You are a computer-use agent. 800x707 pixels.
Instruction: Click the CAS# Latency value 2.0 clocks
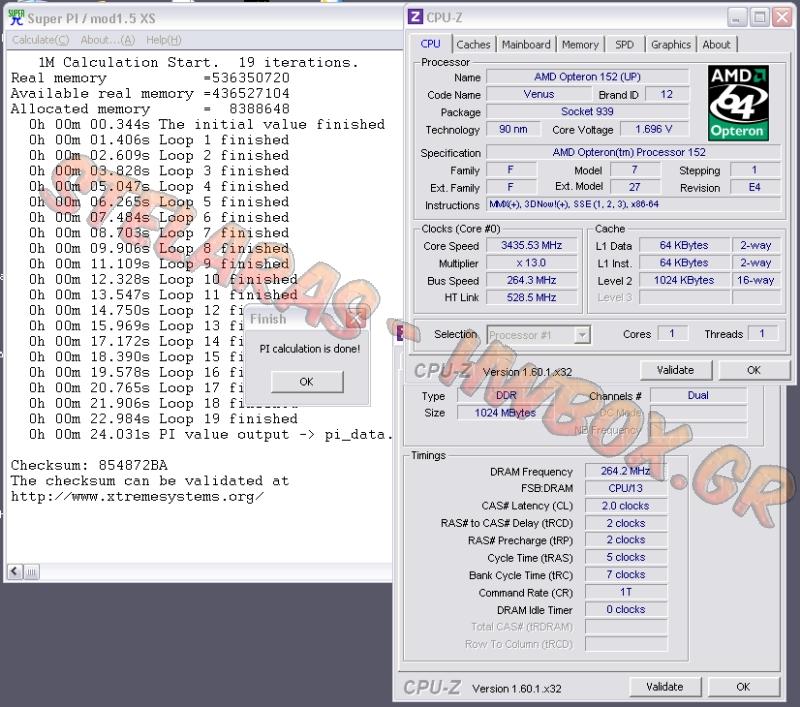click(x=626, y=506)
